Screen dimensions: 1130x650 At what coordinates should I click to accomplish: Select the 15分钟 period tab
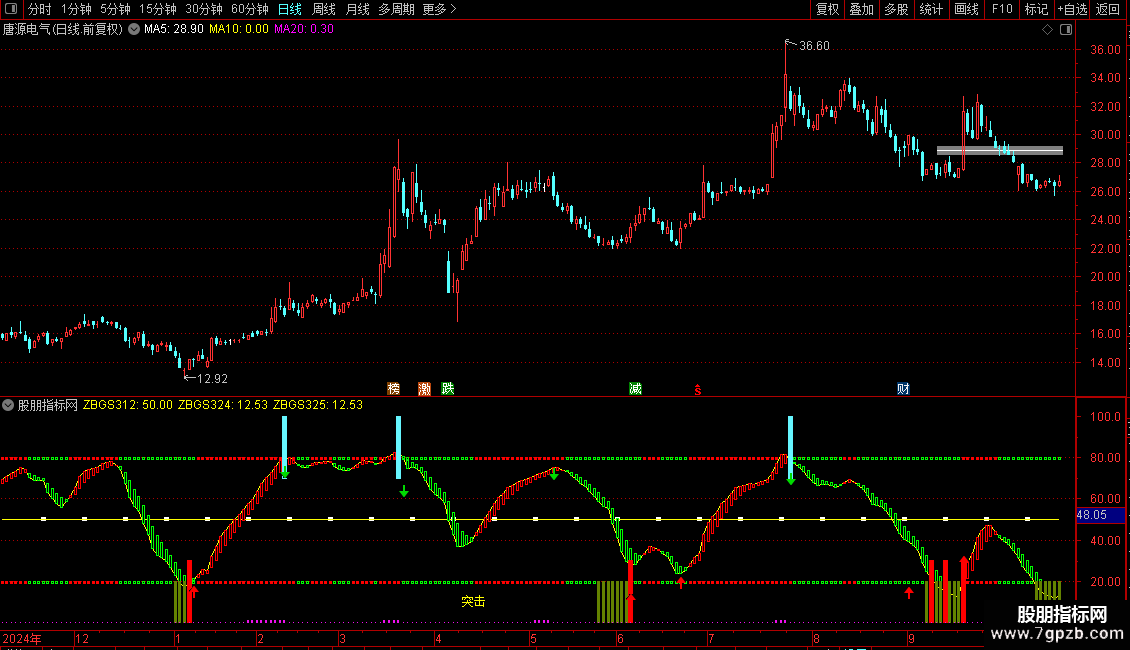point(158,9)
